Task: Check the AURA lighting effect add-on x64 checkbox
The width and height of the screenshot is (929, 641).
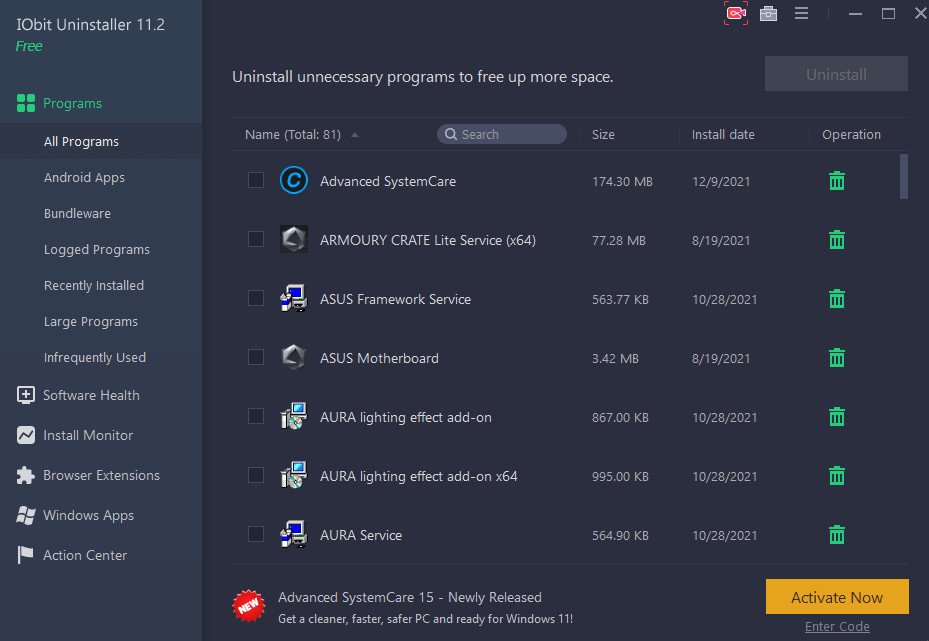Action: (x=256, y=476)
